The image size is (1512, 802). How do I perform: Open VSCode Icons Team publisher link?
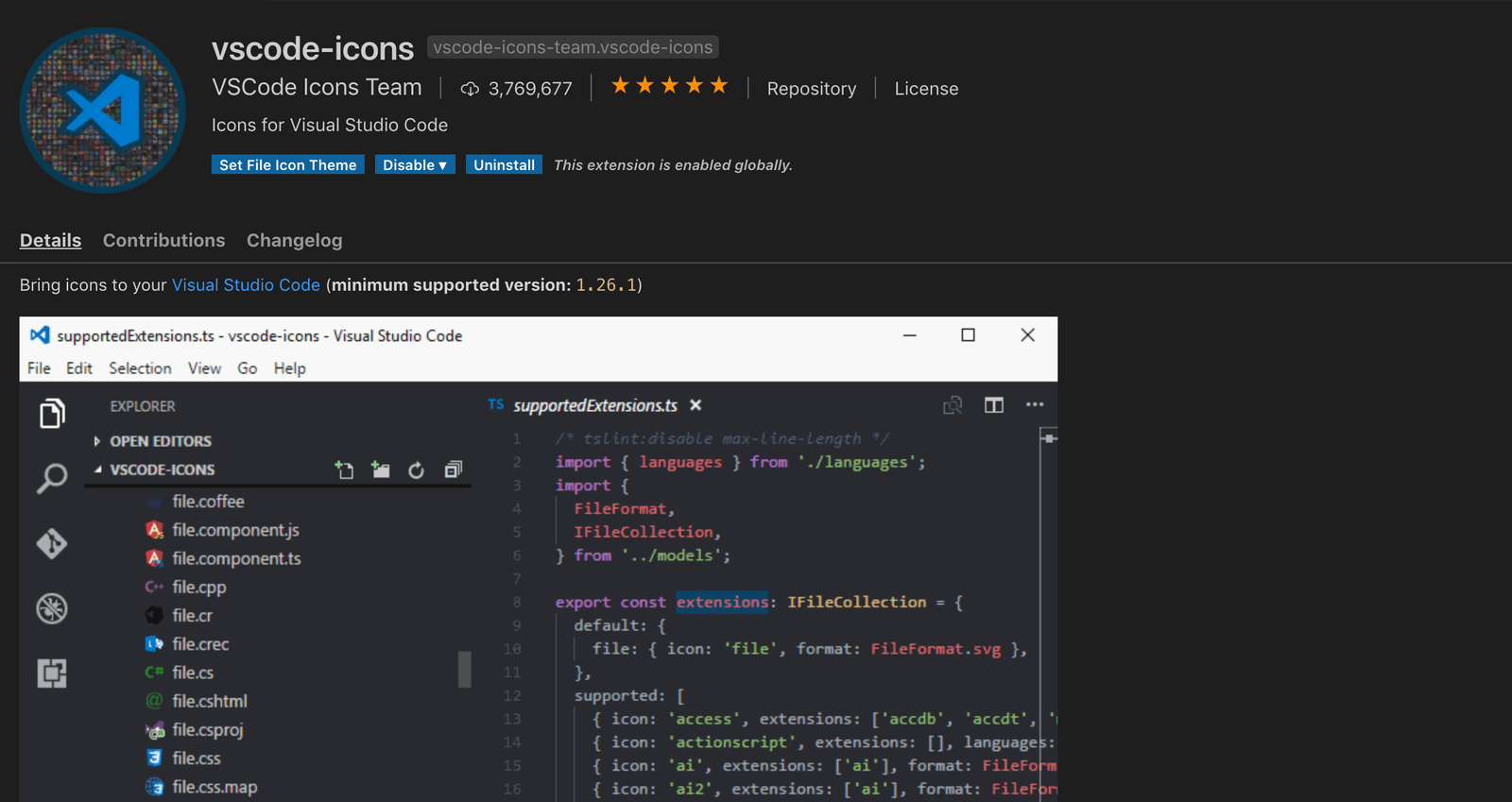(x=317, y=87)
